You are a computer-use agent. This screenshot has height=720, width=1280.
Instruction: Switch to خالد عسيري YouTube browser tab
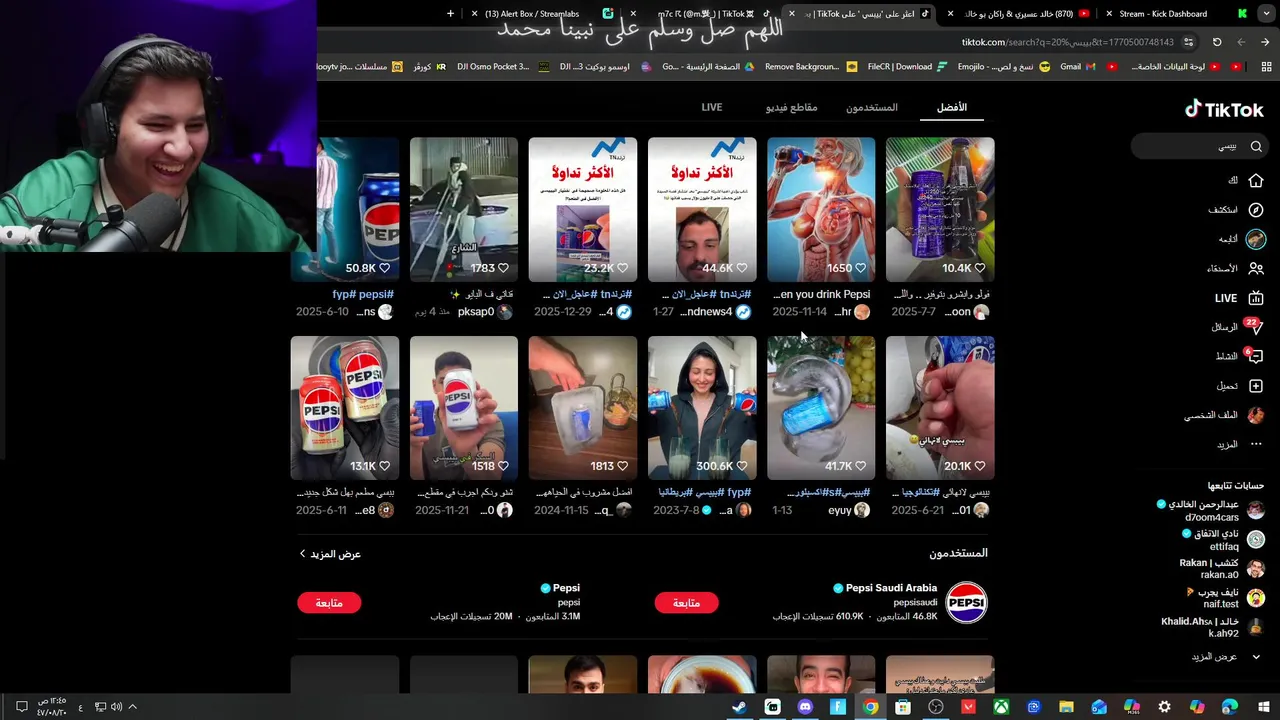click(x=1020, y=14)
